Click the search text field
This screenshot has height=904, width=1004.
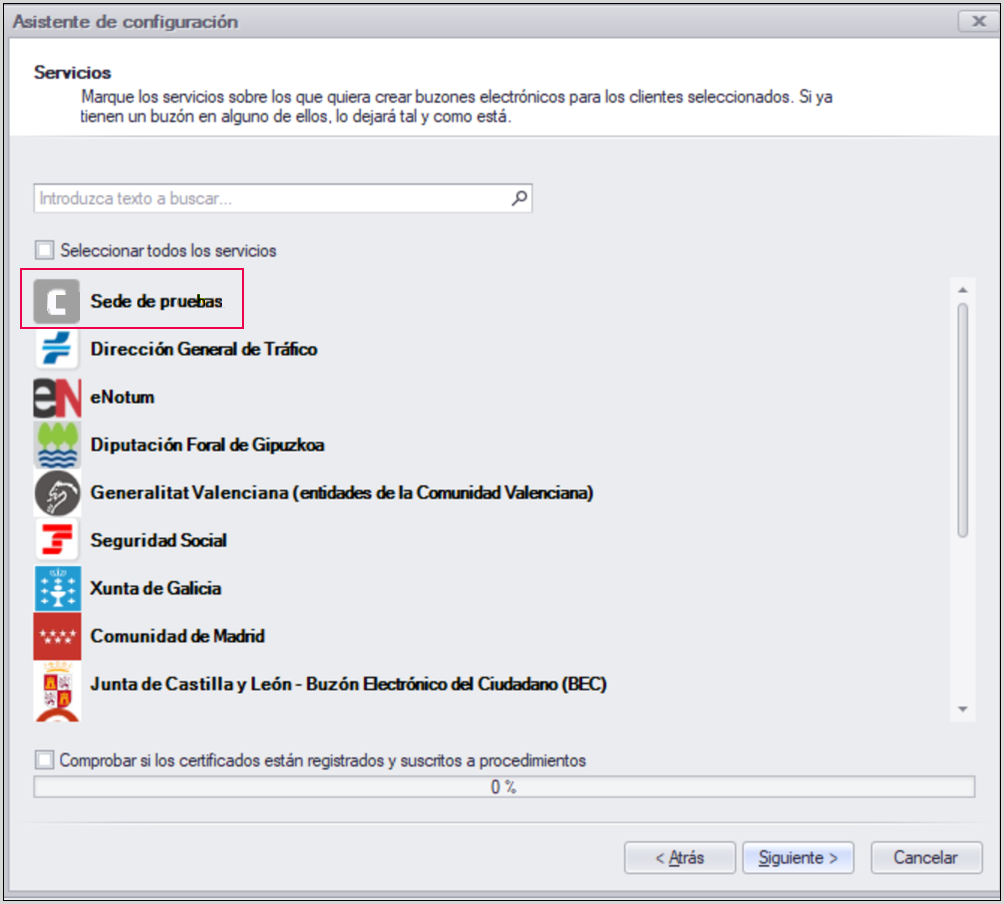click(282, 198)
